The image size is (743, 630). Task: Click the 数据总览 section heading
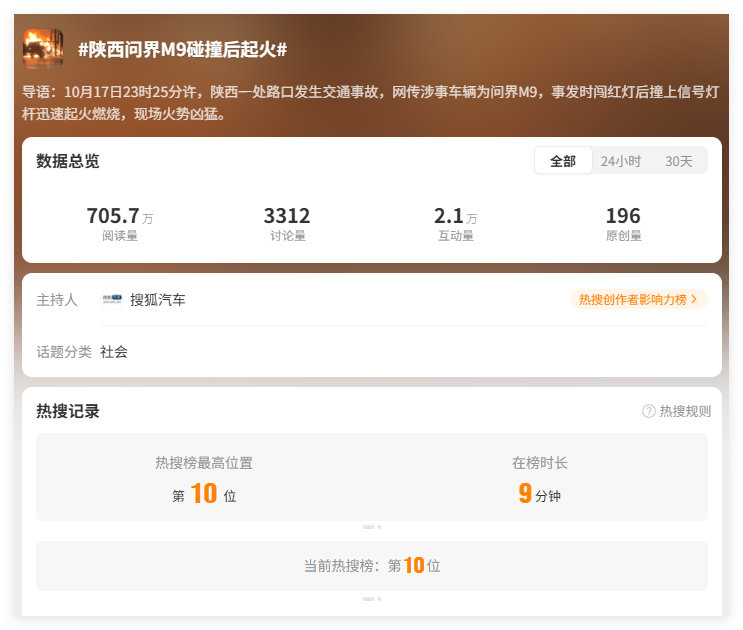pyautogui.click(x=68, y=161)
